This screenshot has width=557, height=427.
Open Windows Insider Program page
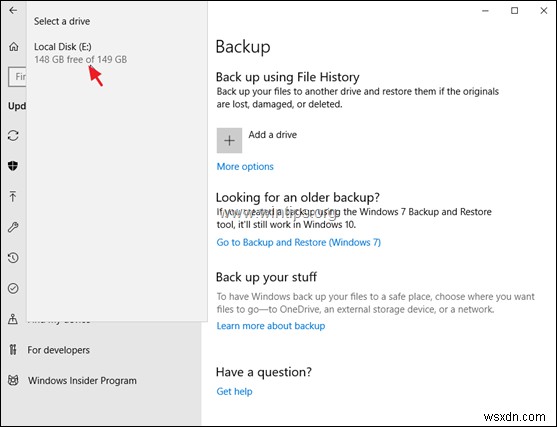click(x=82, y=380)
